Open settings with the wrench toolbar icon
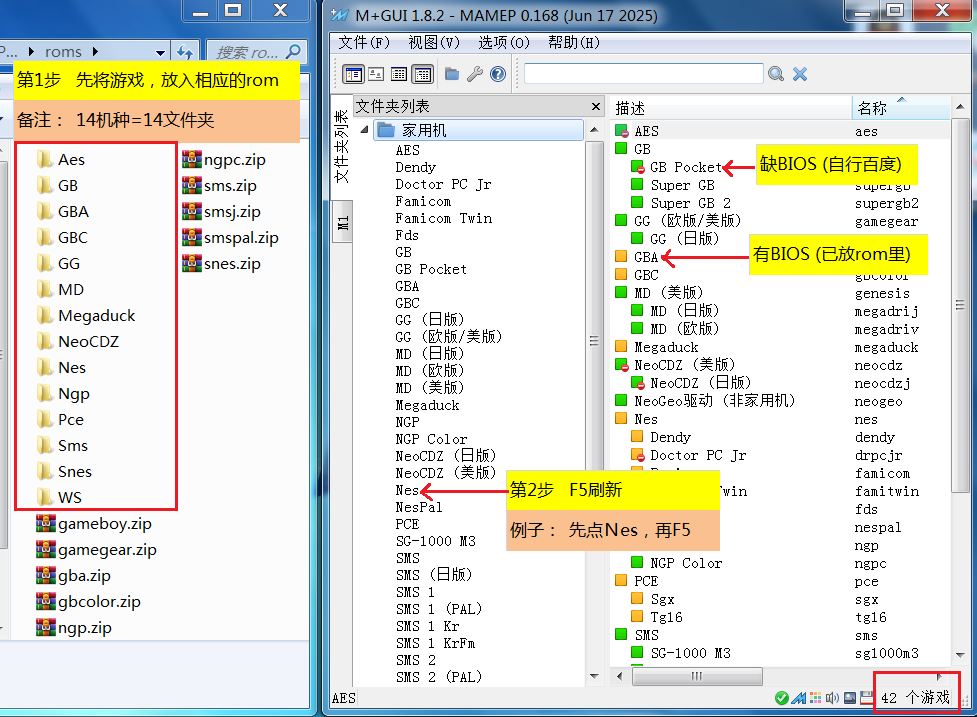977x717 pixels. point(475,75)
